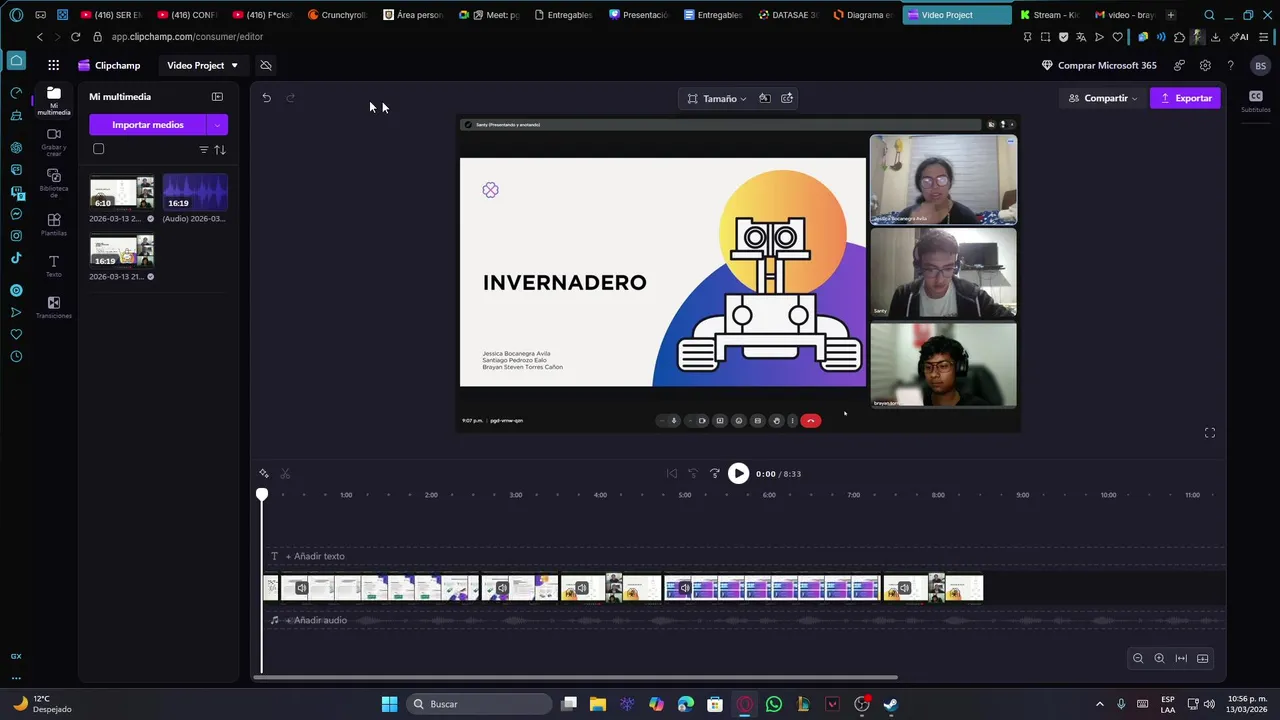Open the Transiciones panel
This screenshot has height=720, width=1280.
click(x=54, y=307)
